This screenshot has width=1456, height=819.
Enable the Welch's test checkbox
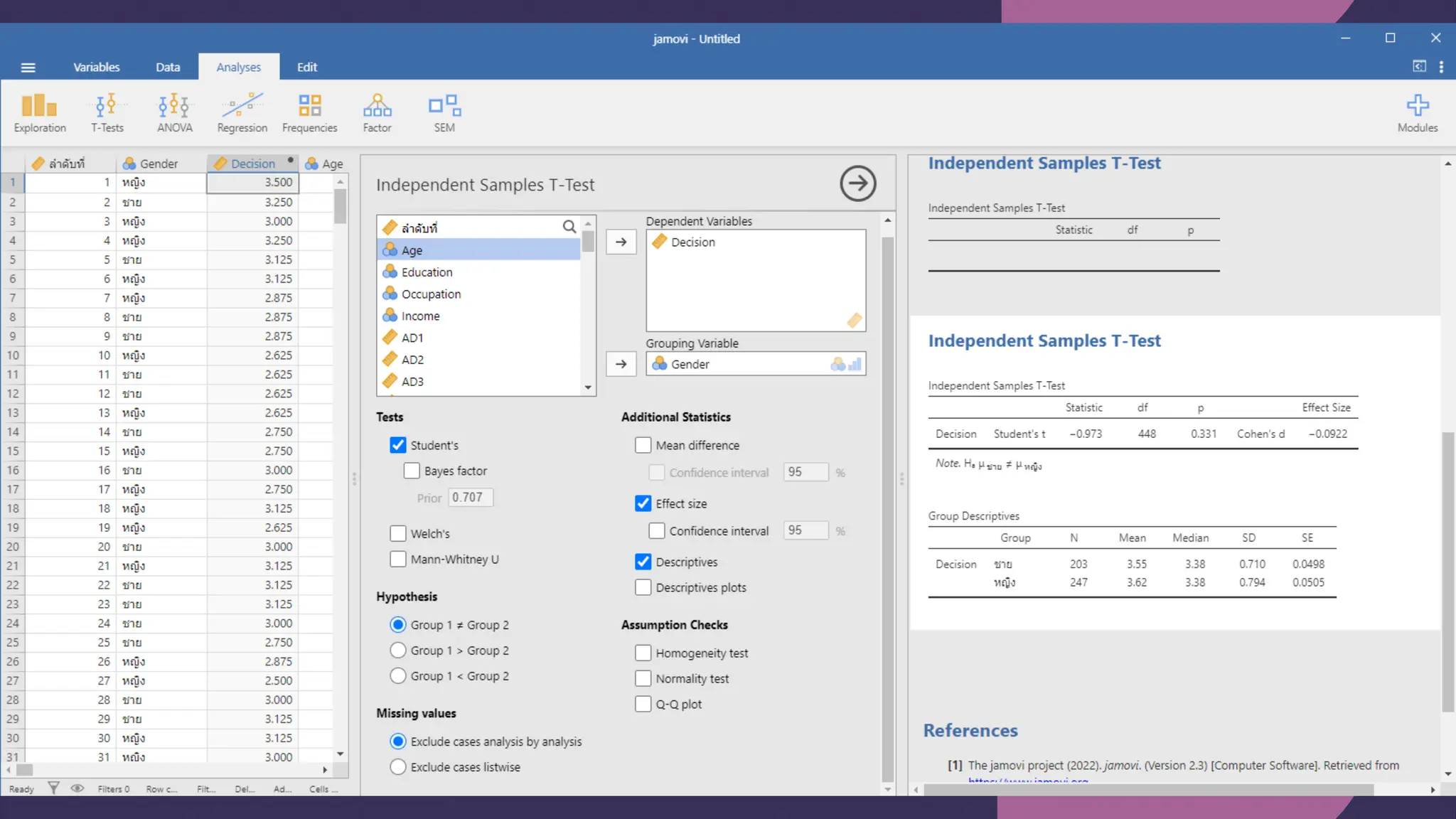[x=398, y=533]
